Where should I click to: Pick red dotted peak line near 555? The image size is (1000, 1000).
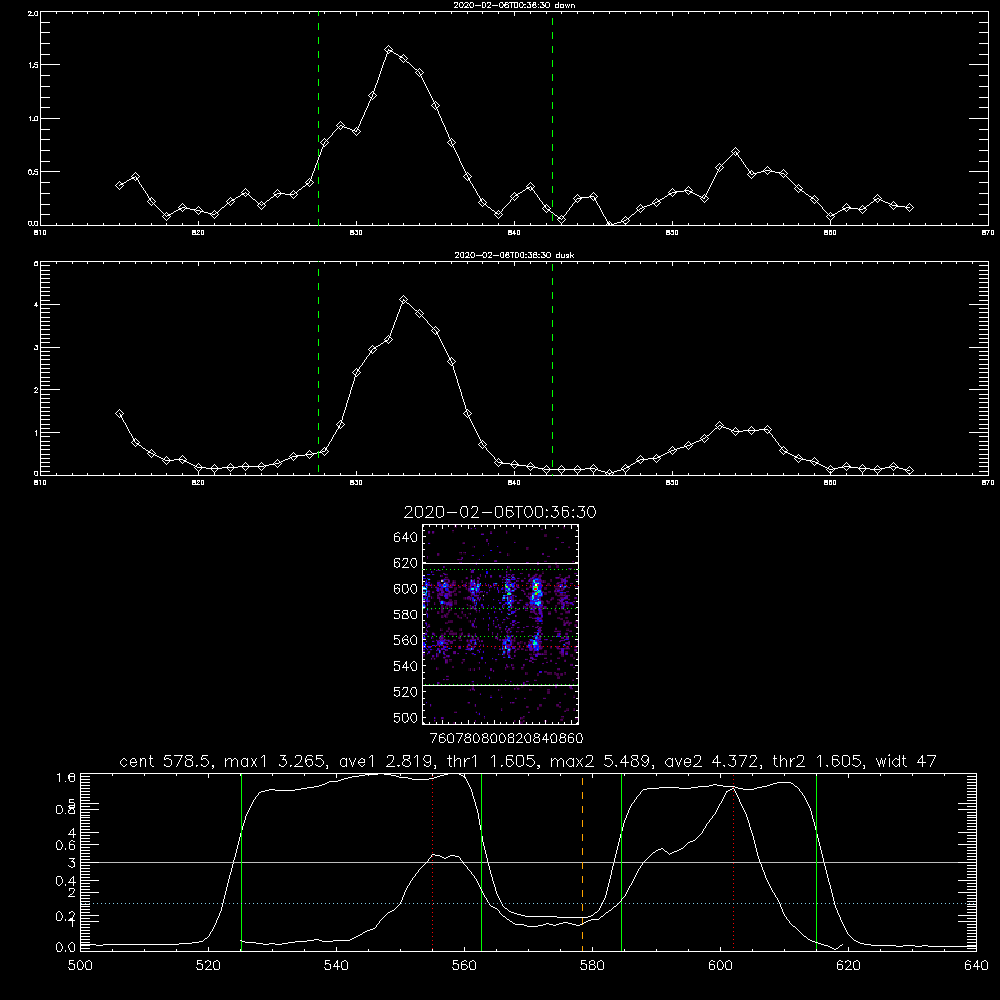pyautogui.click(x=432, y=862)
